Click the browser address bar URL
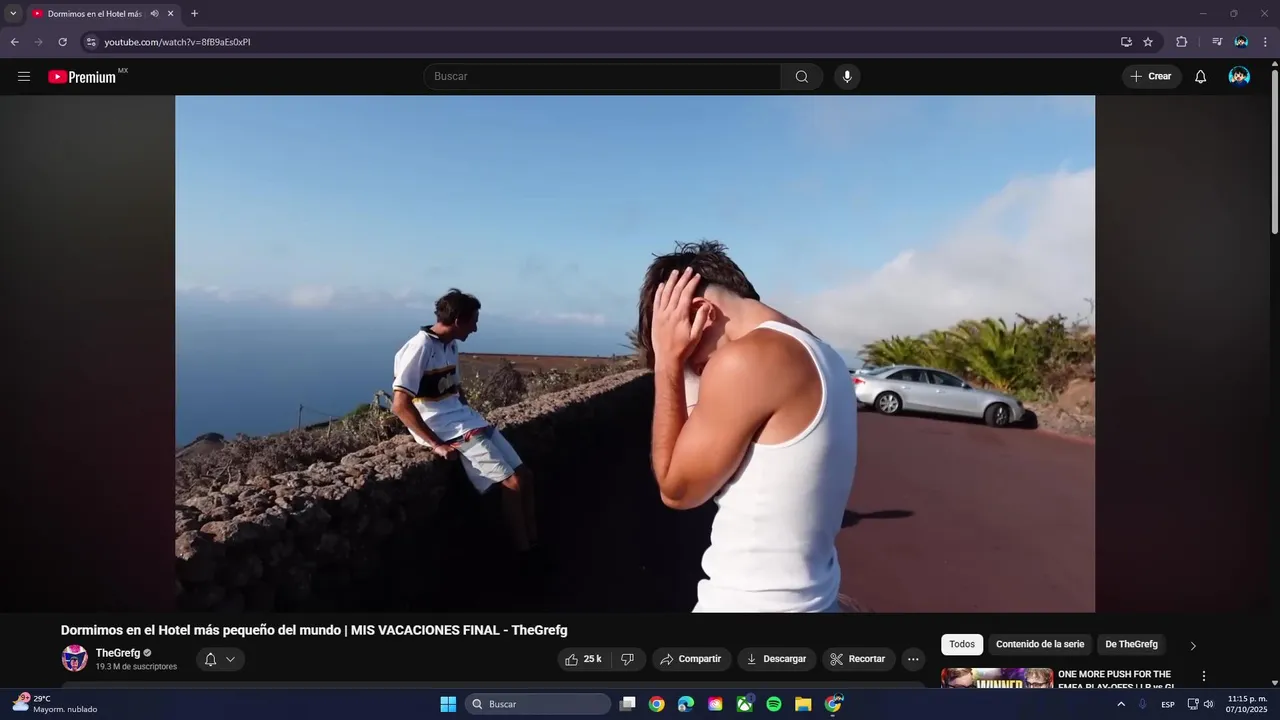Viewport: 1280px width, 720px height. click(178, 42)
